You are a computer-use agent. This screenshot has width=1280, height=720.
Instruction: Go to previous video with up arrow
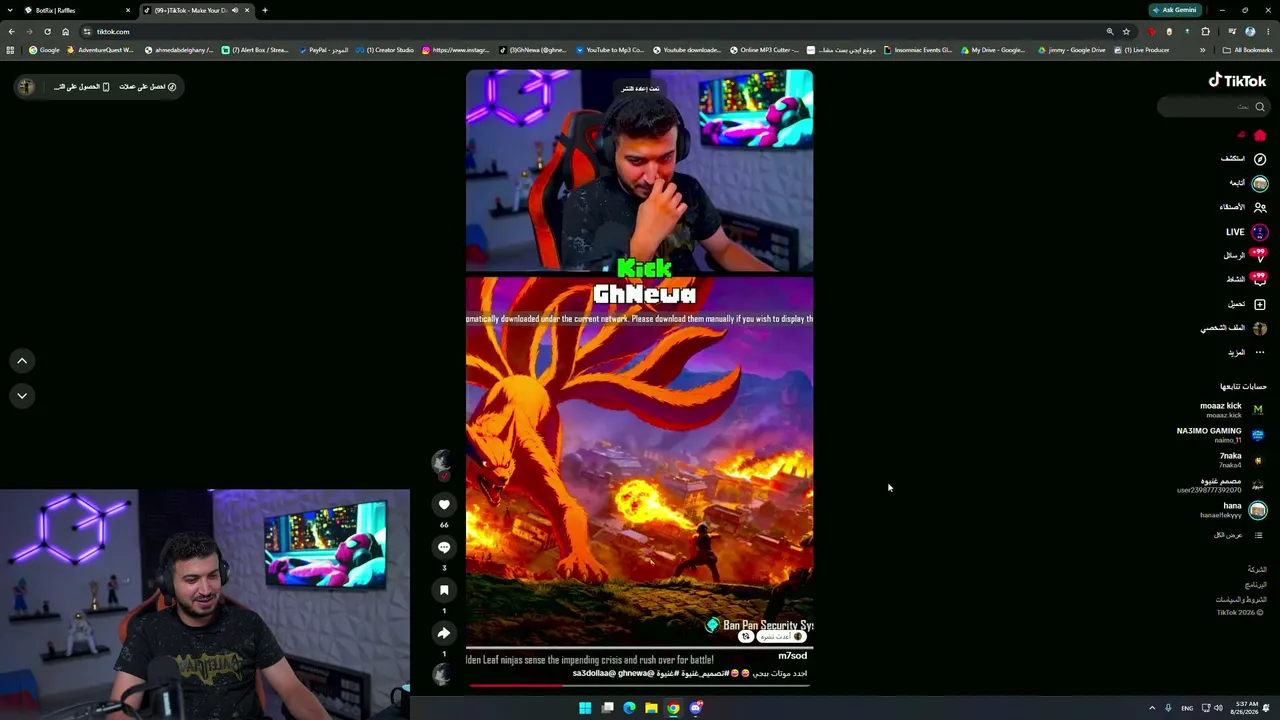pyautogui.click(x=22, y=361)
